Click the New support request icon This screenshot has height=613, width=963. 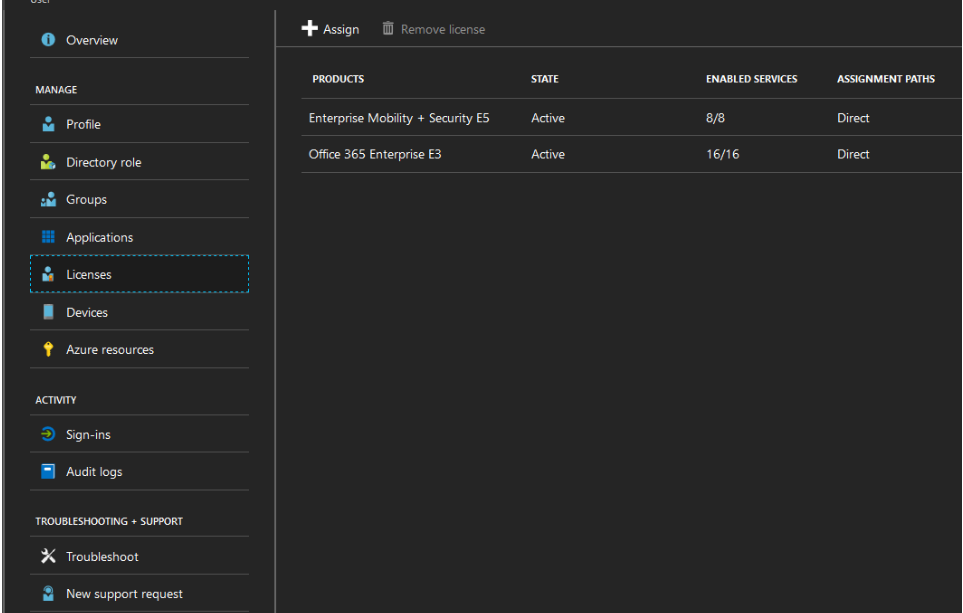(48, 594)
